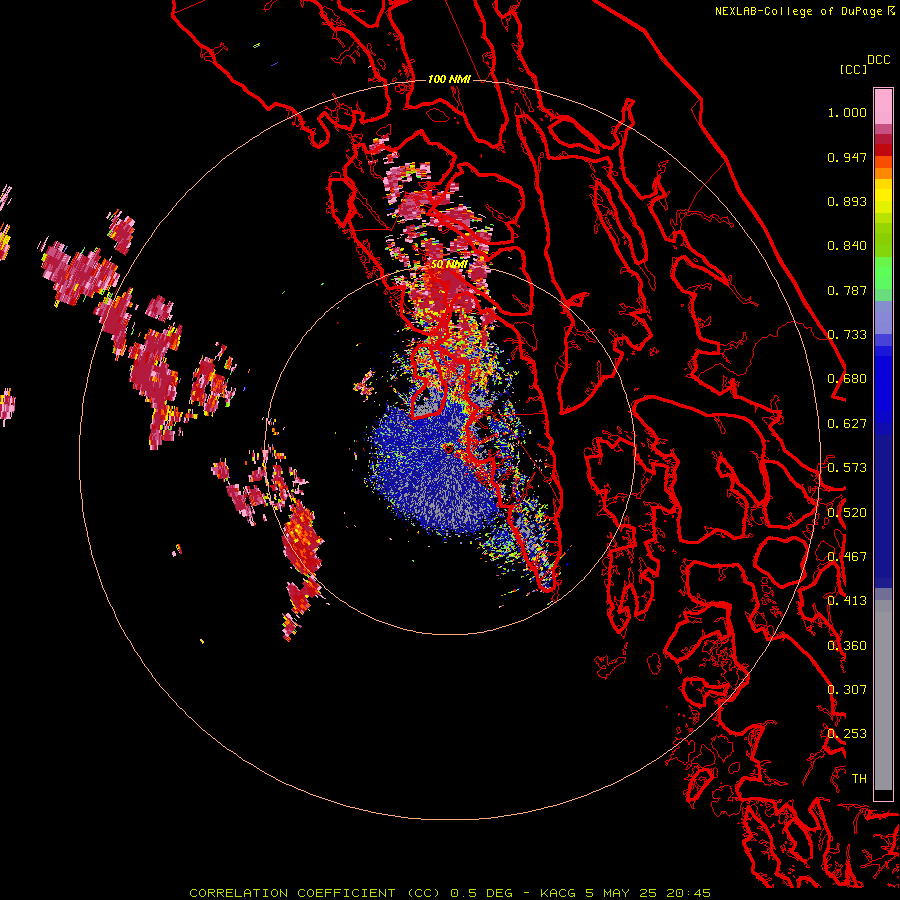Click the DCC label above the color scale
The image size is (900, 900).
879,60
